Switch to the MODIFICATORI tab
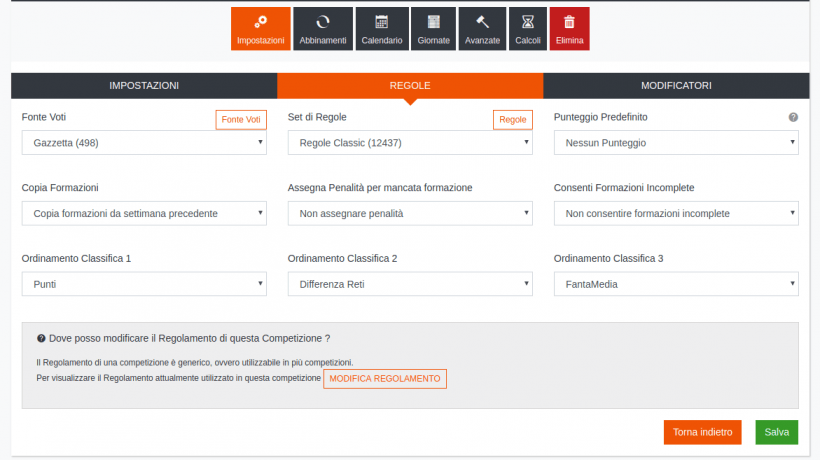Viewport: 820px width, 460px height. pos(676,86)
